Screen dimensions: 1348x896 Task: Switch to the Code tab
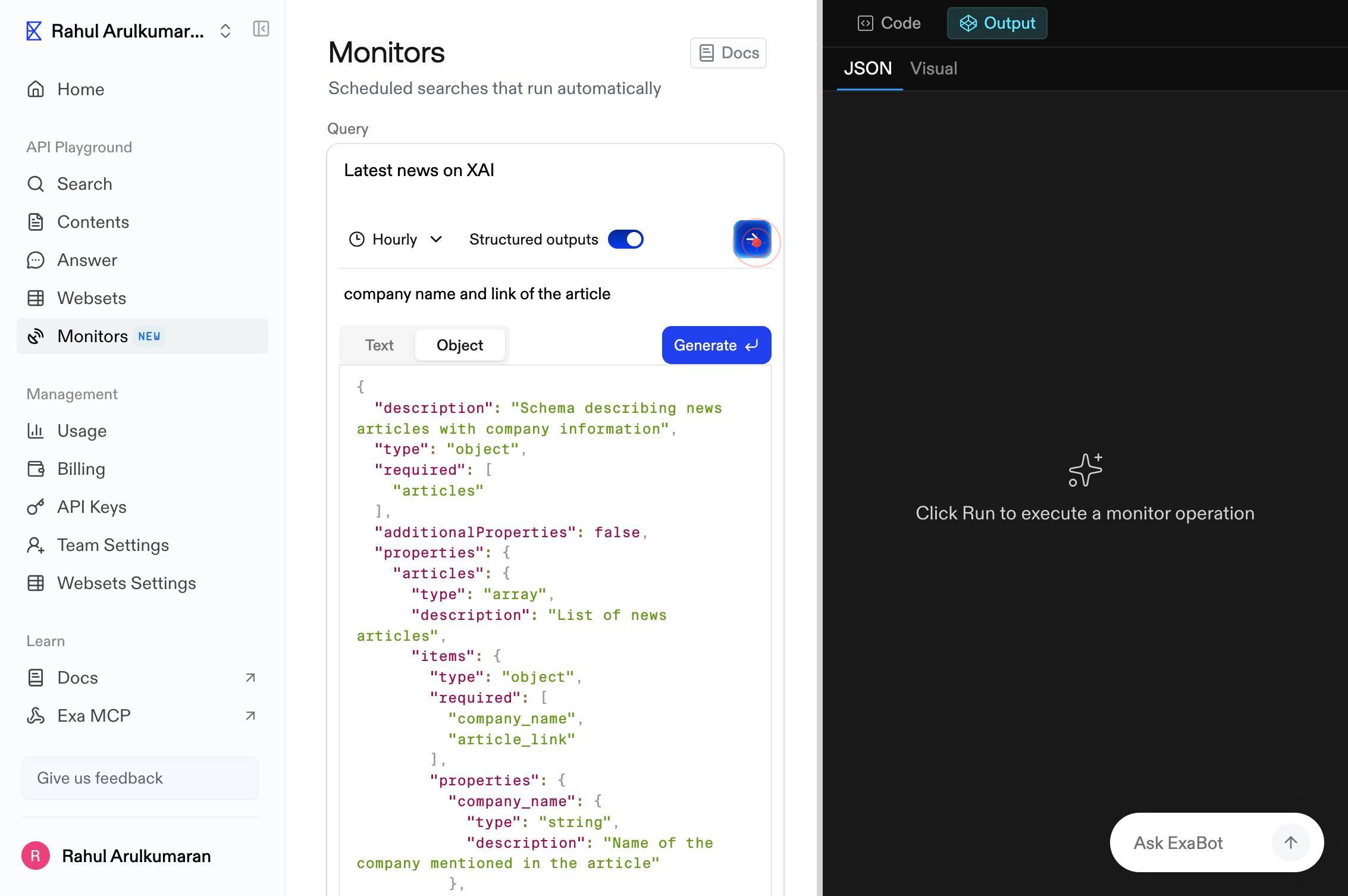coord(889,23)
